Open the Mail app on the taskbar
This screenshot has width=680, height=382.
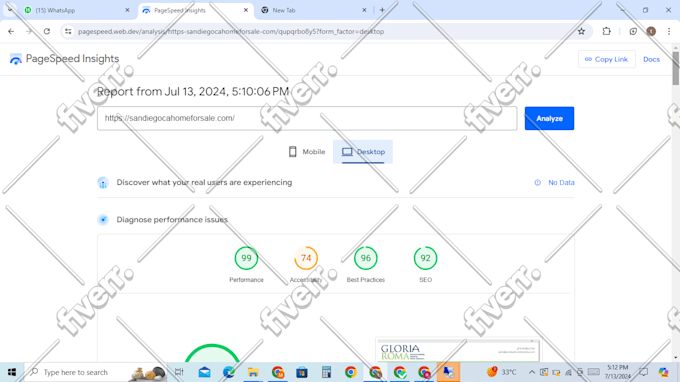[204, 372]
